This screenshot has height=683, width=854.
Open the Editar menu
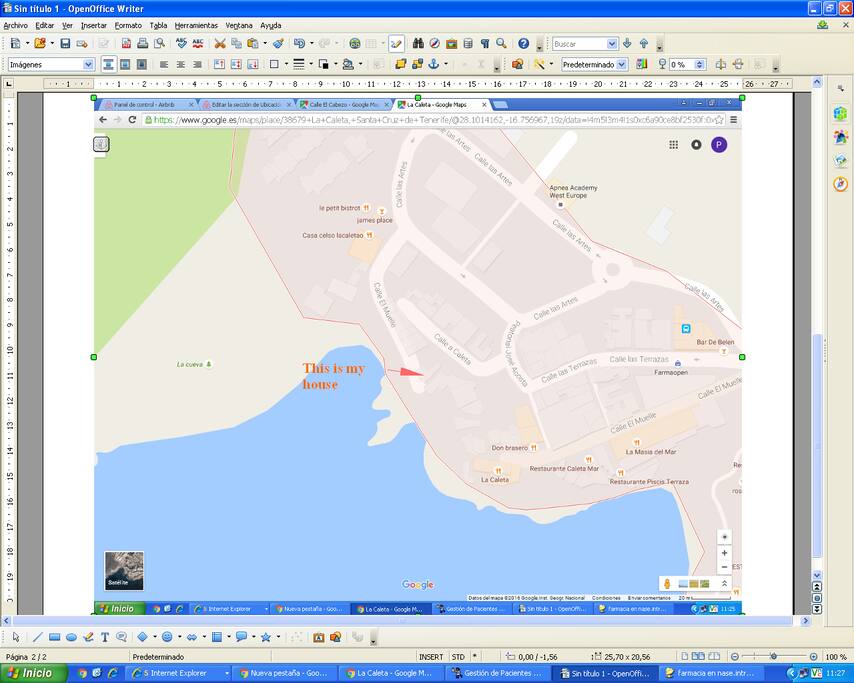click(x=45, y=26)
